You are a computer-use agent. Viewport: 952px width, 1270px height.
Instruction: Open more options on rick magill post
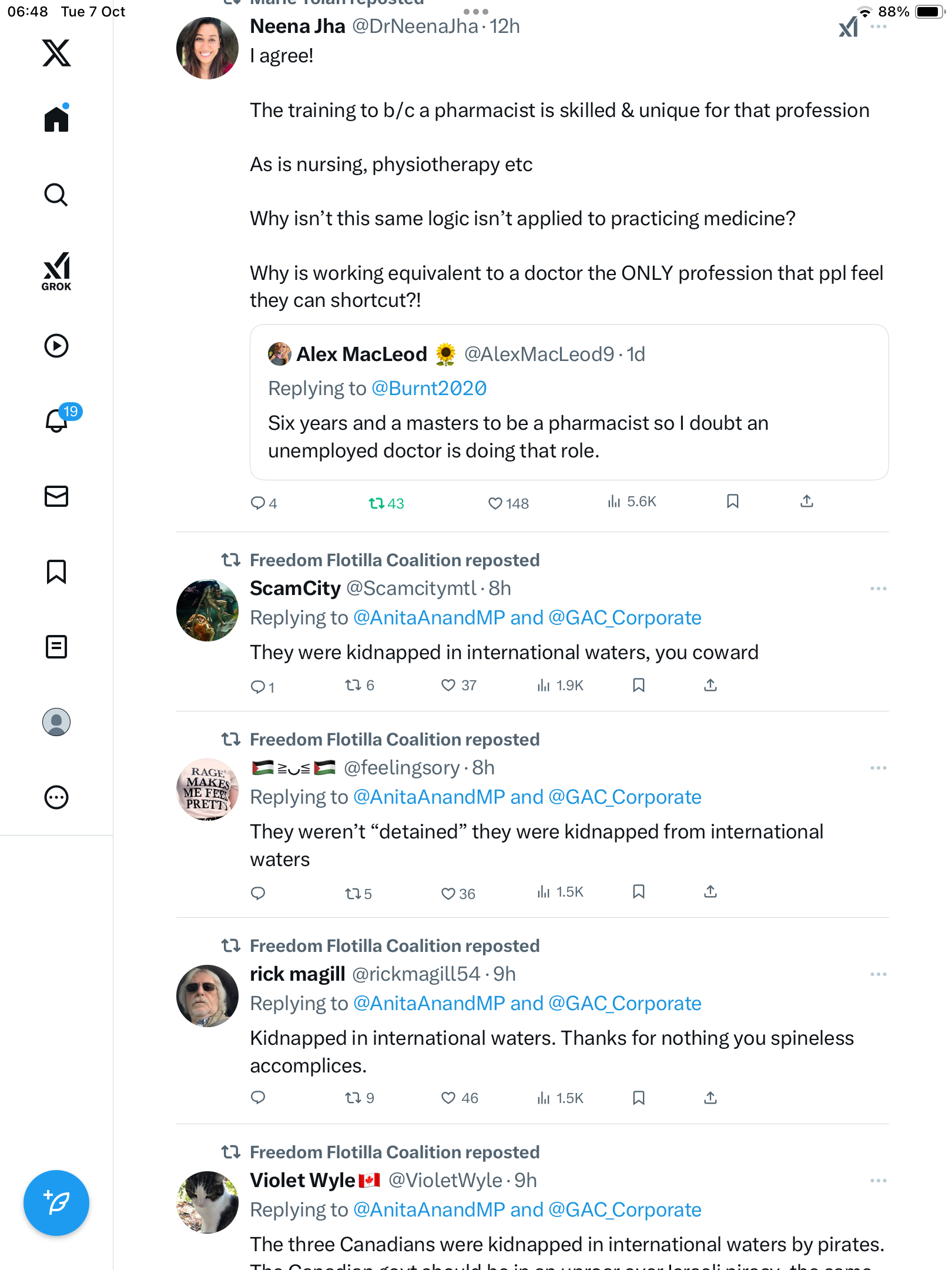(878, 974)
